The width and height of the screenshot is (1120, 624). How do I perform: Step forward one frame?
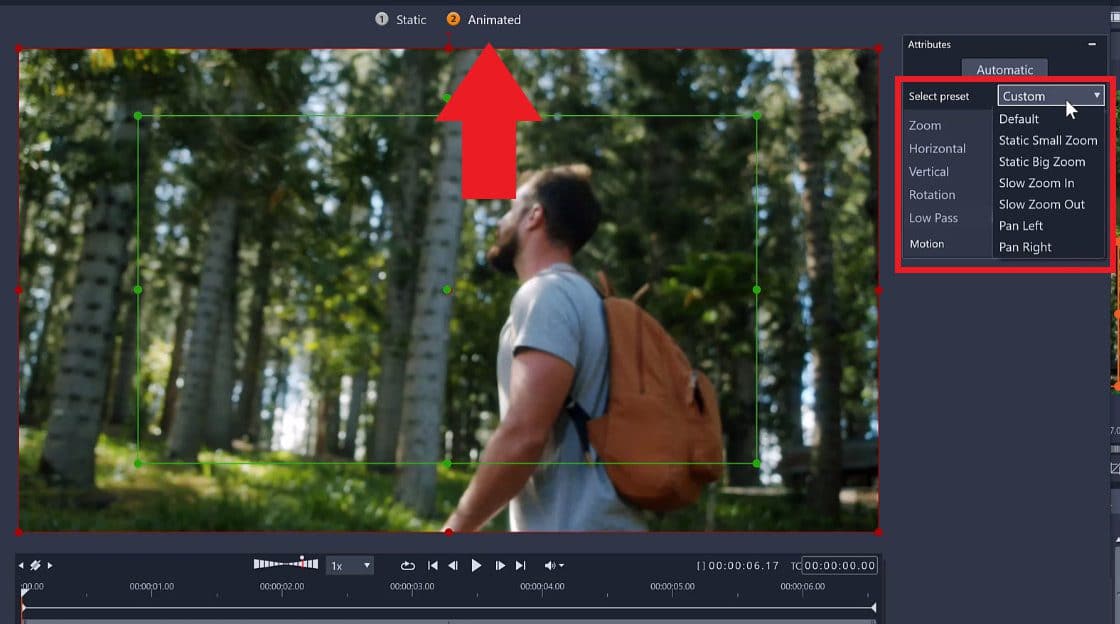pos(500,565)
